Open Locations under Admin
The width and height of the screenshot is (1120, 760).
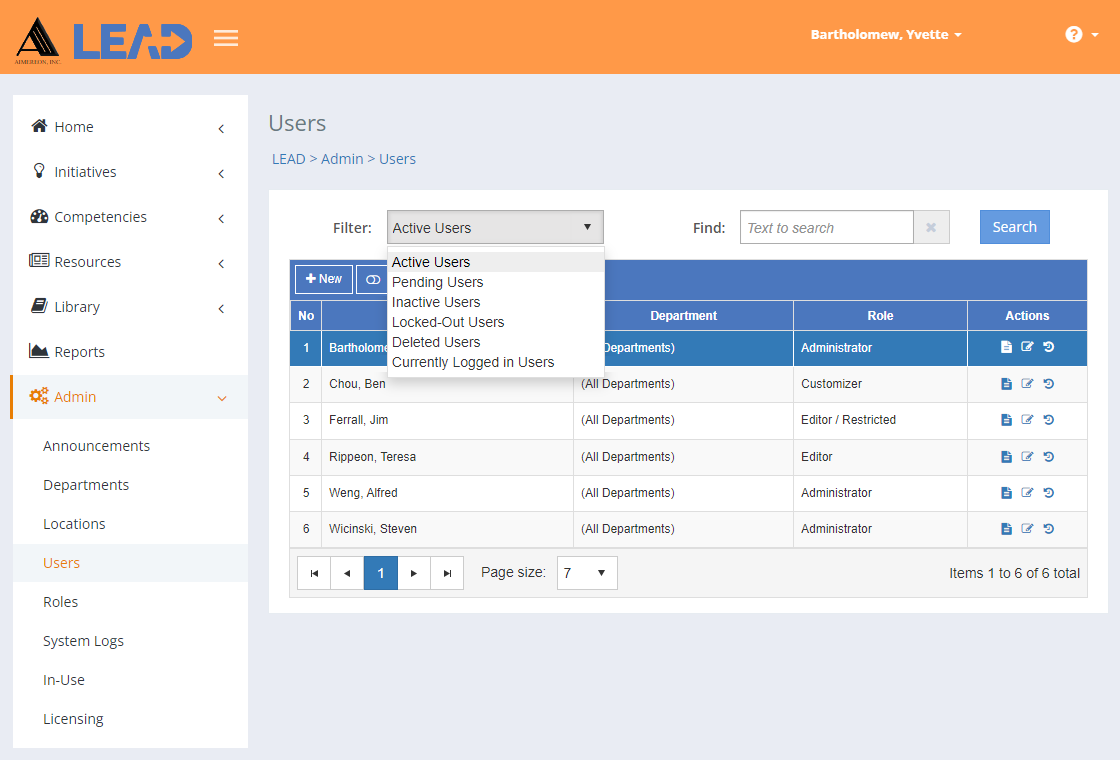74,524
